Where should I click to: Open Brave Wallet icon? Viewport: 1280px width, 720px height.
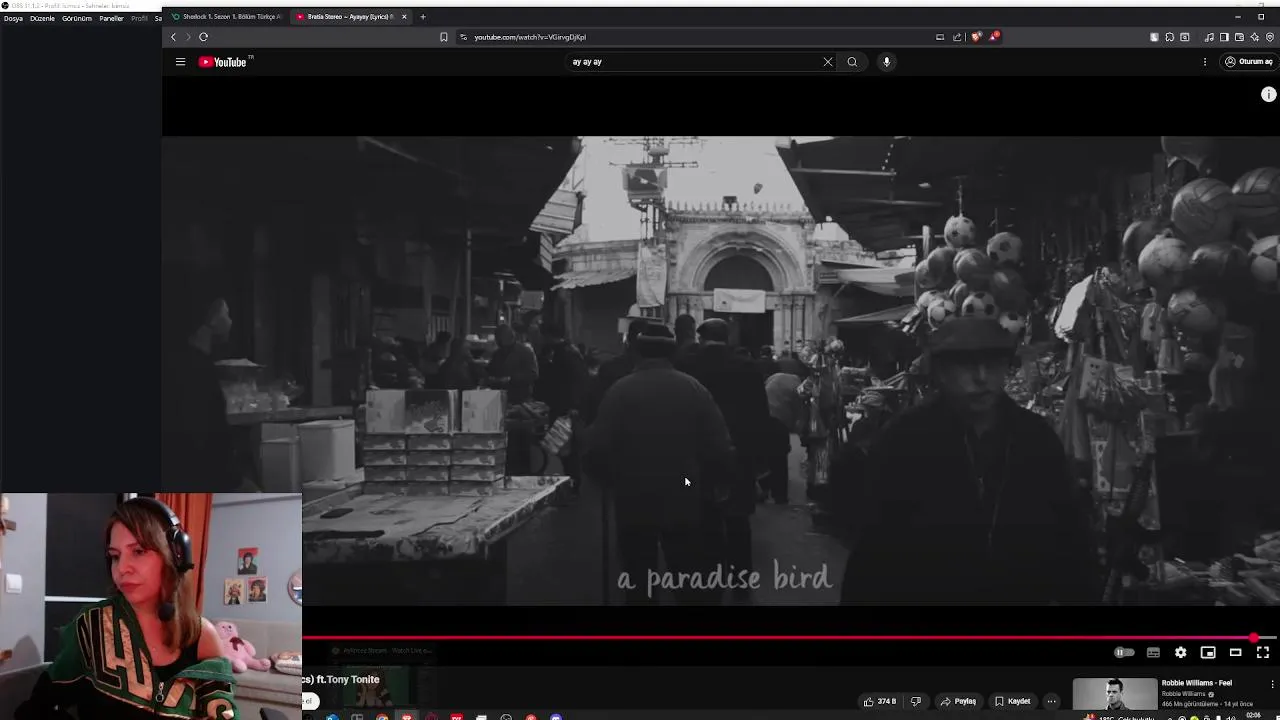pyautogui.click(x=1239, y=37)
